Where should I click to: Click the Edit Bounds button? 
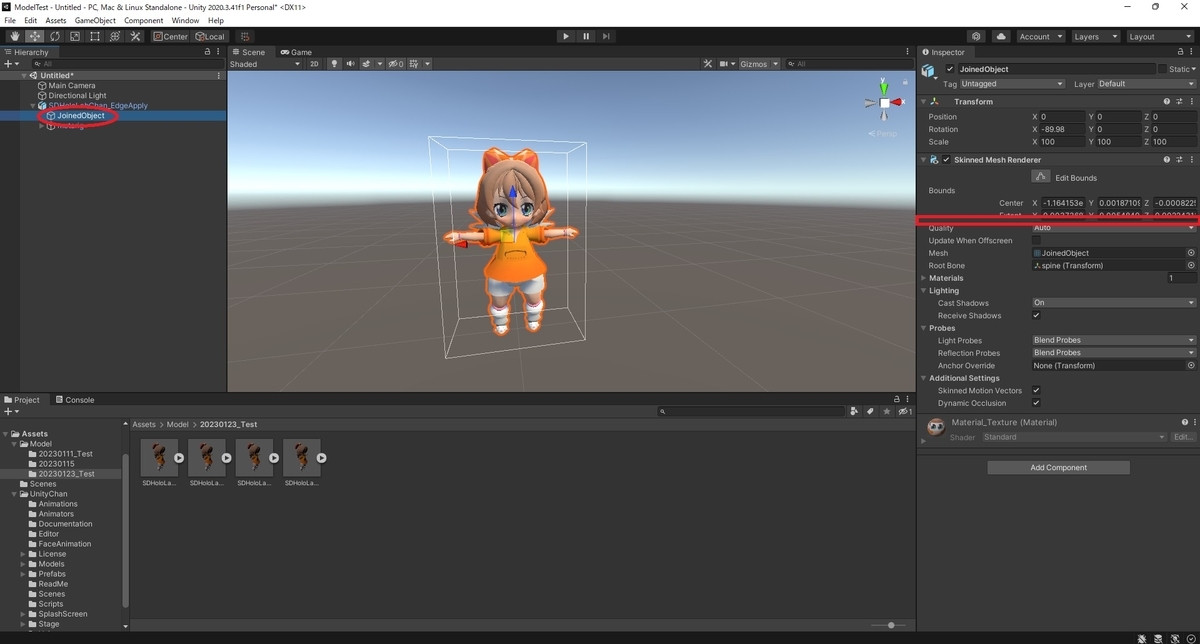(1041, 177)
